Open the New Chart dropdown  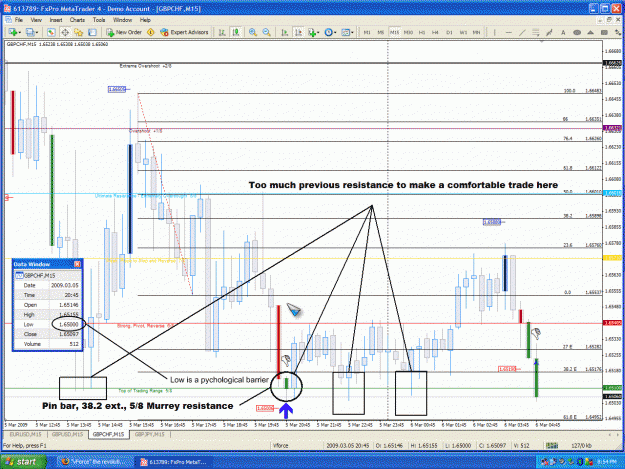[x=15, y=32]
